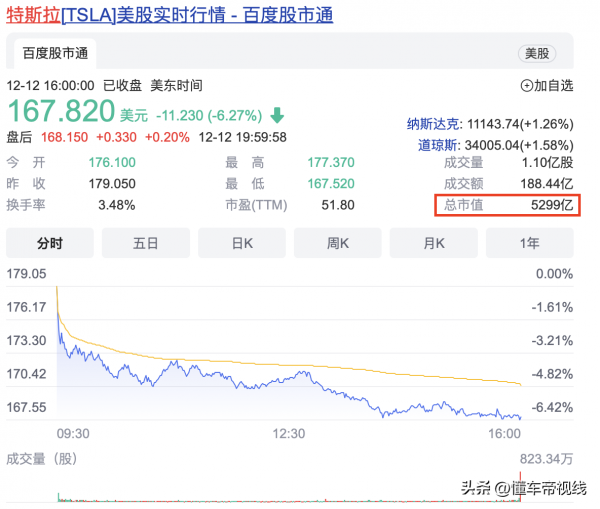
Task: Click the 823.34万 volume scale value
Action: pyautogui.click(x=546, y=458)
